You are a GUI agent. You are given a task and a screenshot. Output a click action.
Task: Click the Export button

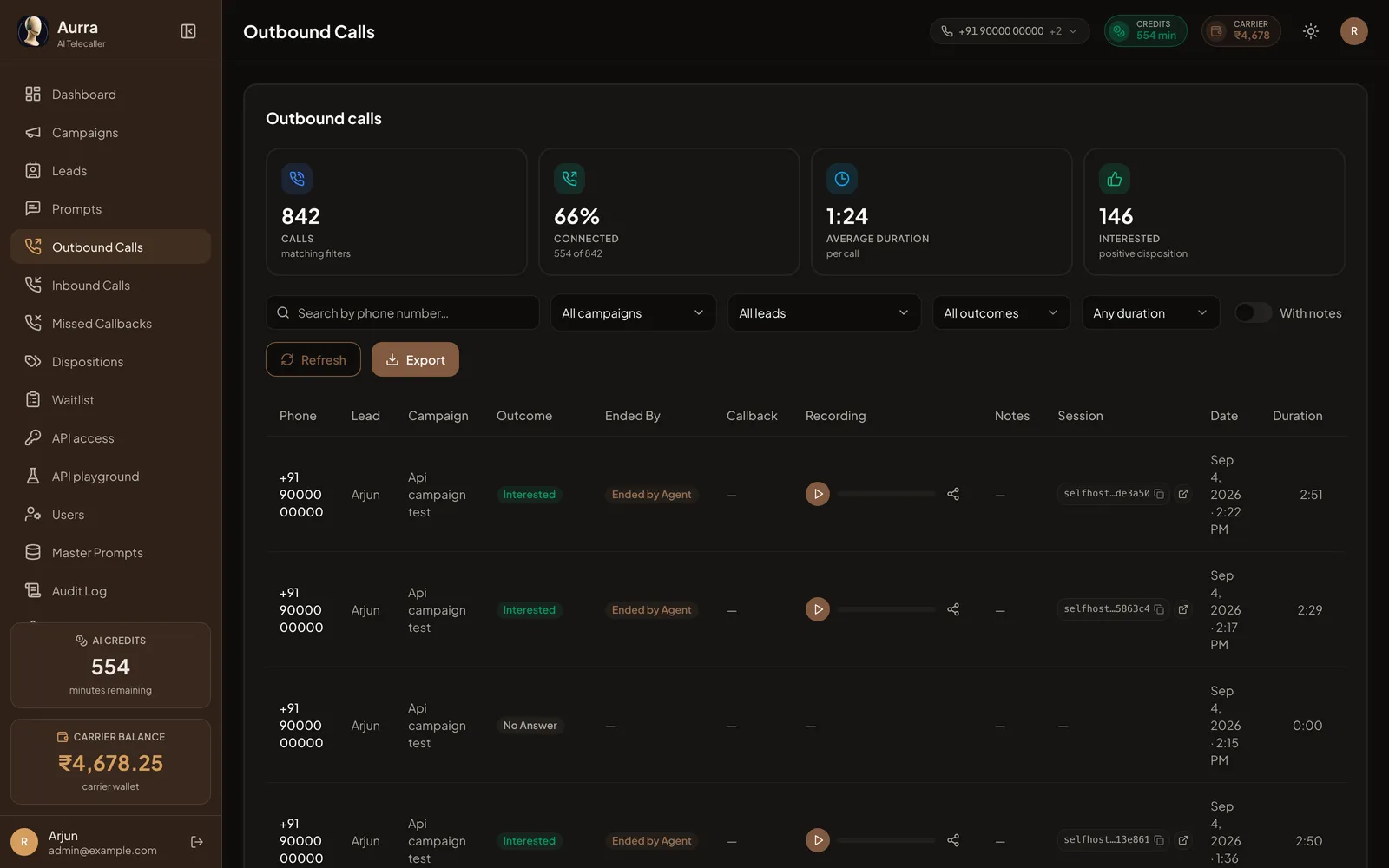[x=415, y=359]
